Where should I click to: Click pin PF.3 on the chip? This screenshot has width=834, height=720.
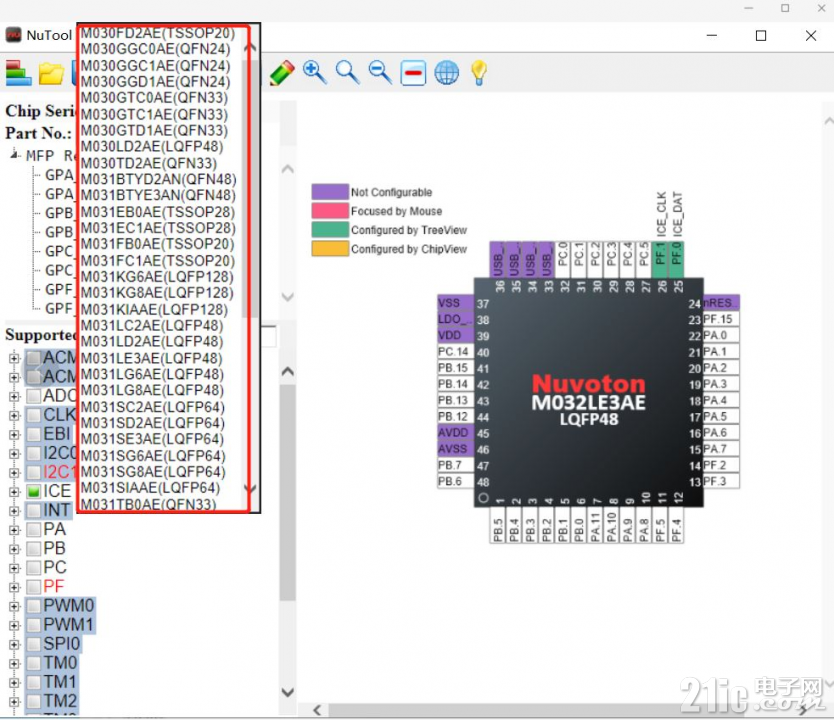[721, 482]
